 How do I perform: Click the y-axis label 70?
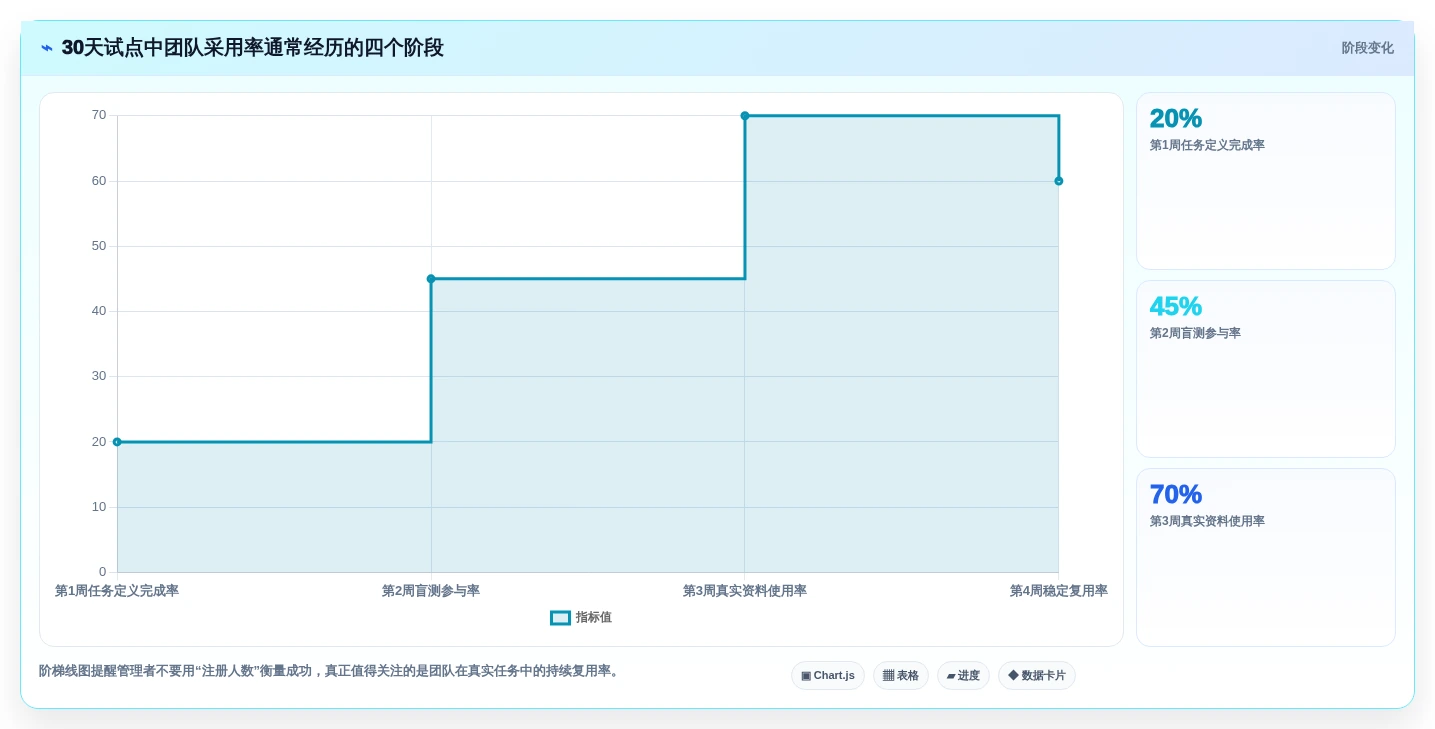point(99,115)
